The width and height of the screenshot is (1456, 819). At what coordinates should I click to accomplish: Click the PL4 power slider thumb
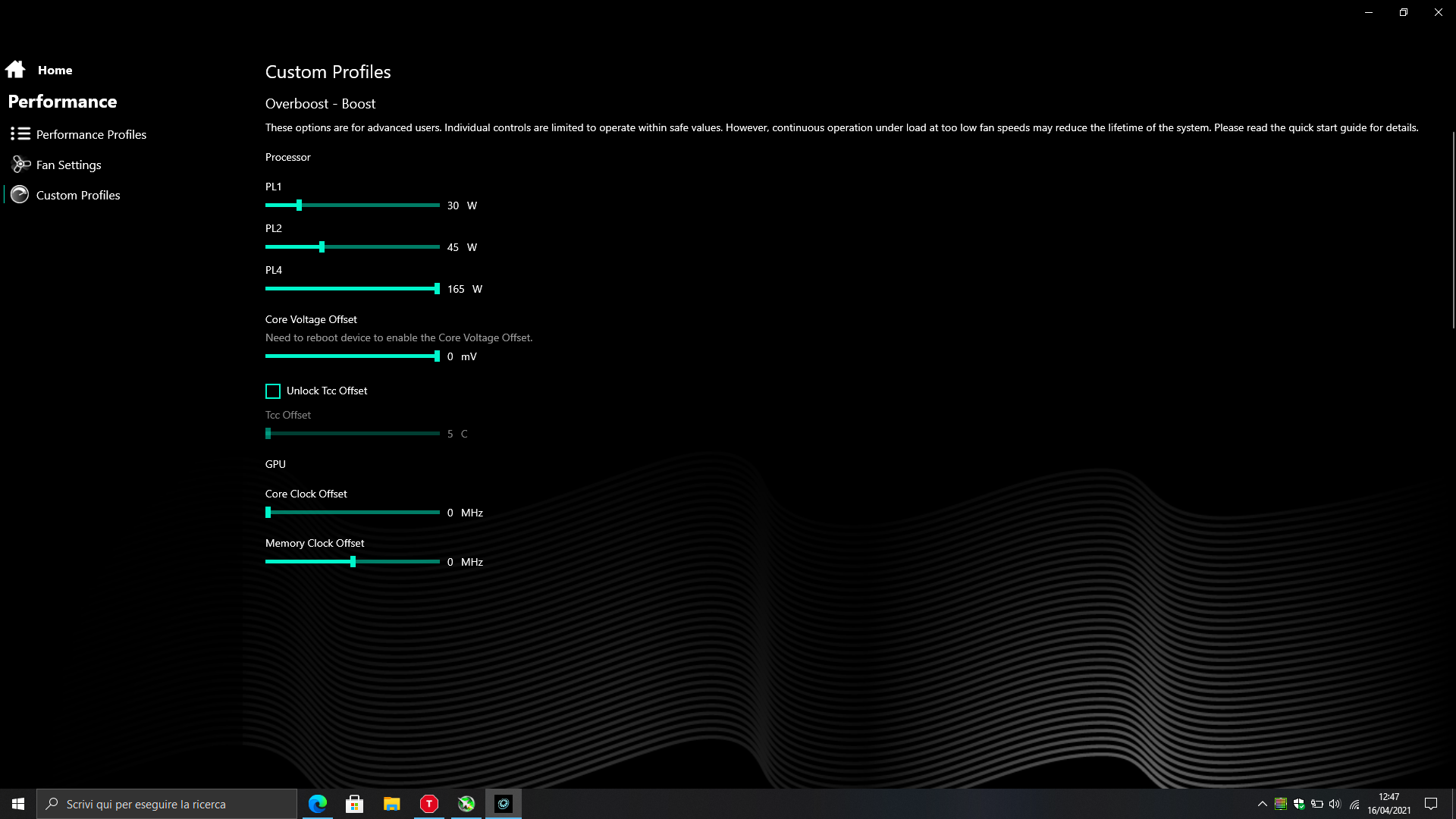pyautogui.click(x=437, y=289)
